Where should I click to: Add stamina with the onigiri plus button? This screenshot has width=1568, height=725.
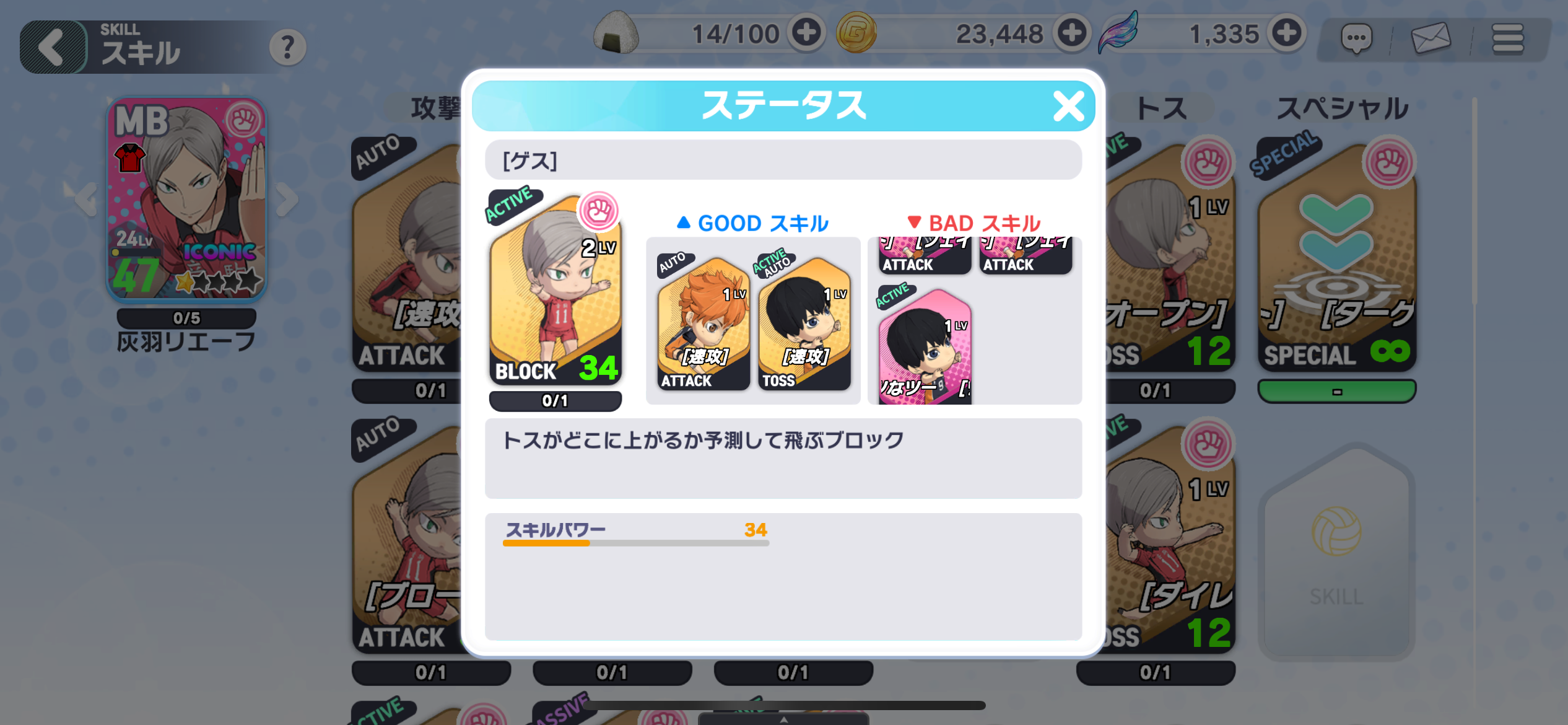click(x=806, y=33)
